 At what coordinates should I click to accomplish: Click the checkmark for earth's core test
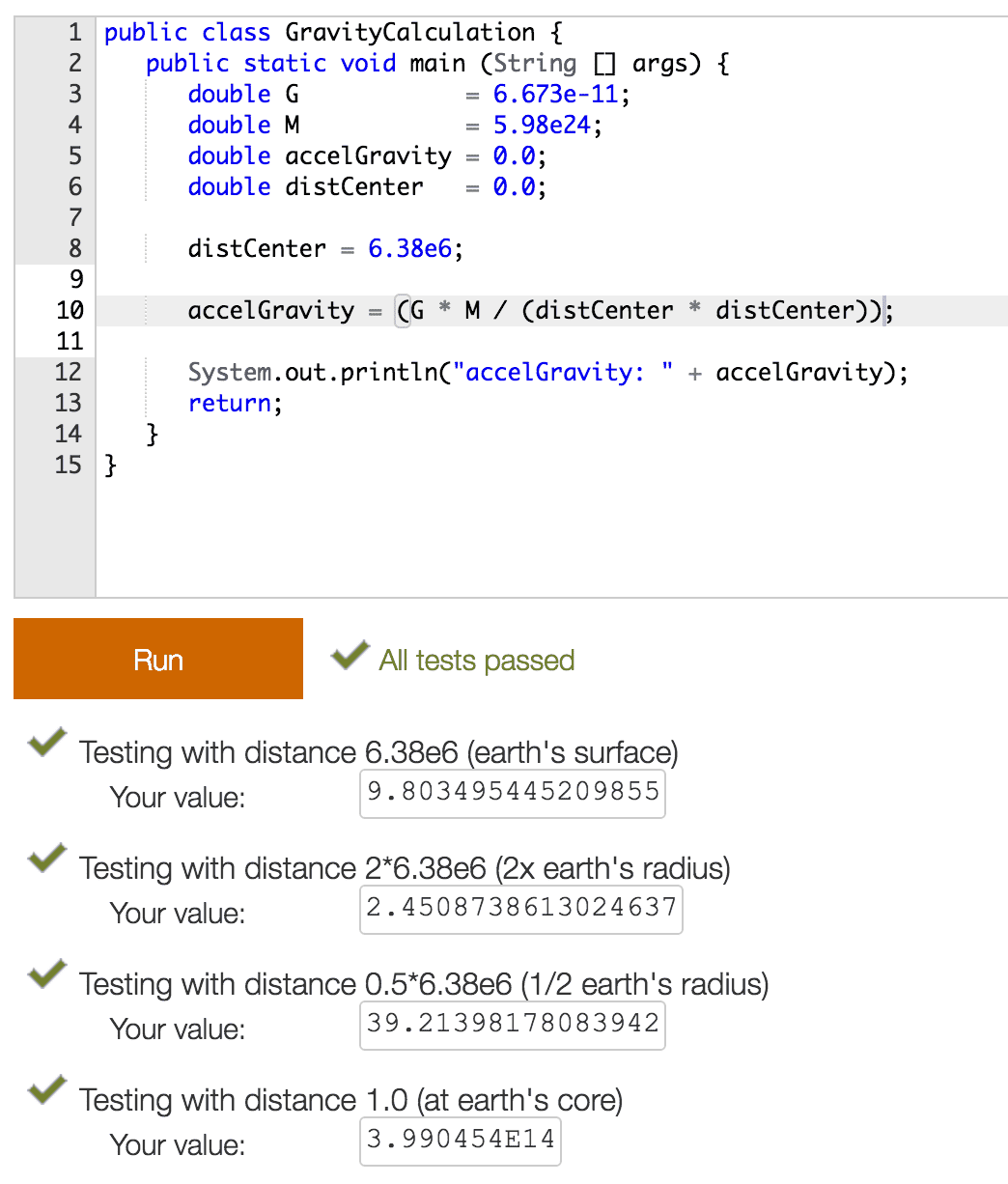coord(47,1091)
